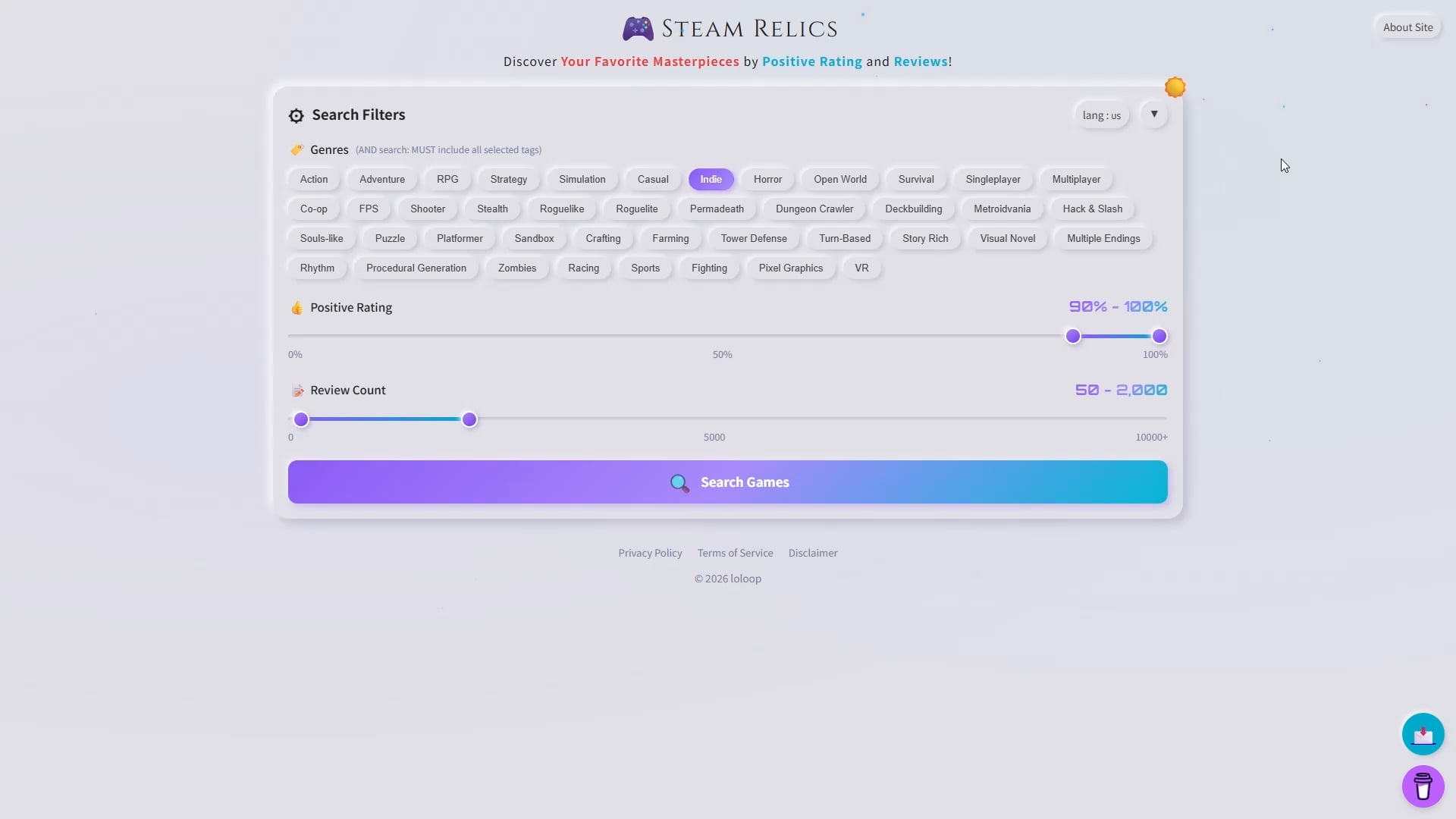The width and height of the screenshot is (1456, 819).
Task: Click the 90% Positive Rating slider handle
Action: pyautogui.click(x=1072, y=336)
